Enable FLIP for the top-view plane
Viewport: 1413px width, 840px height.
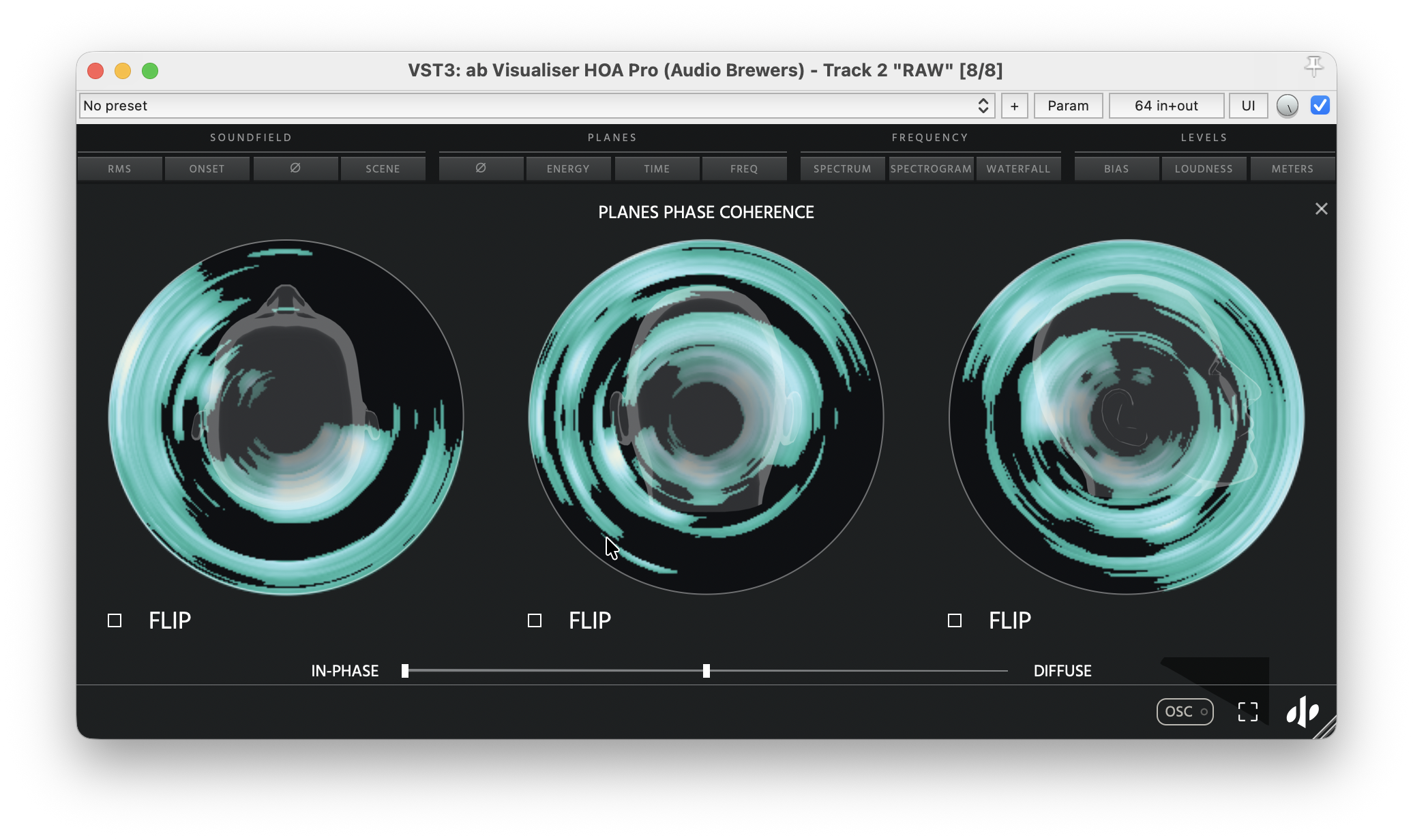pyautogui.click(x=115, y=620)
